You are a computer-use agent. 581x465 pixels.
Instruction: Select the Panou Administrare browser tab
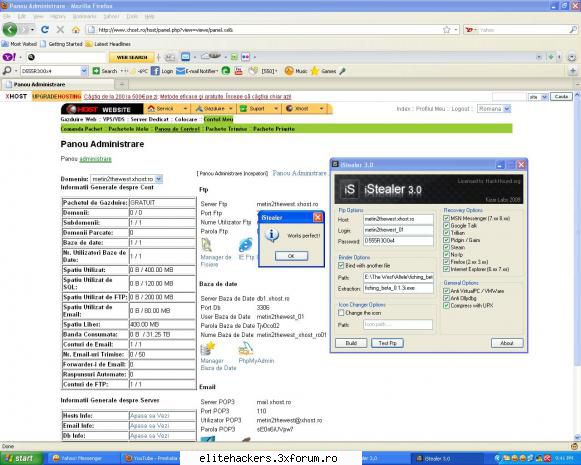tap(59, 84)
